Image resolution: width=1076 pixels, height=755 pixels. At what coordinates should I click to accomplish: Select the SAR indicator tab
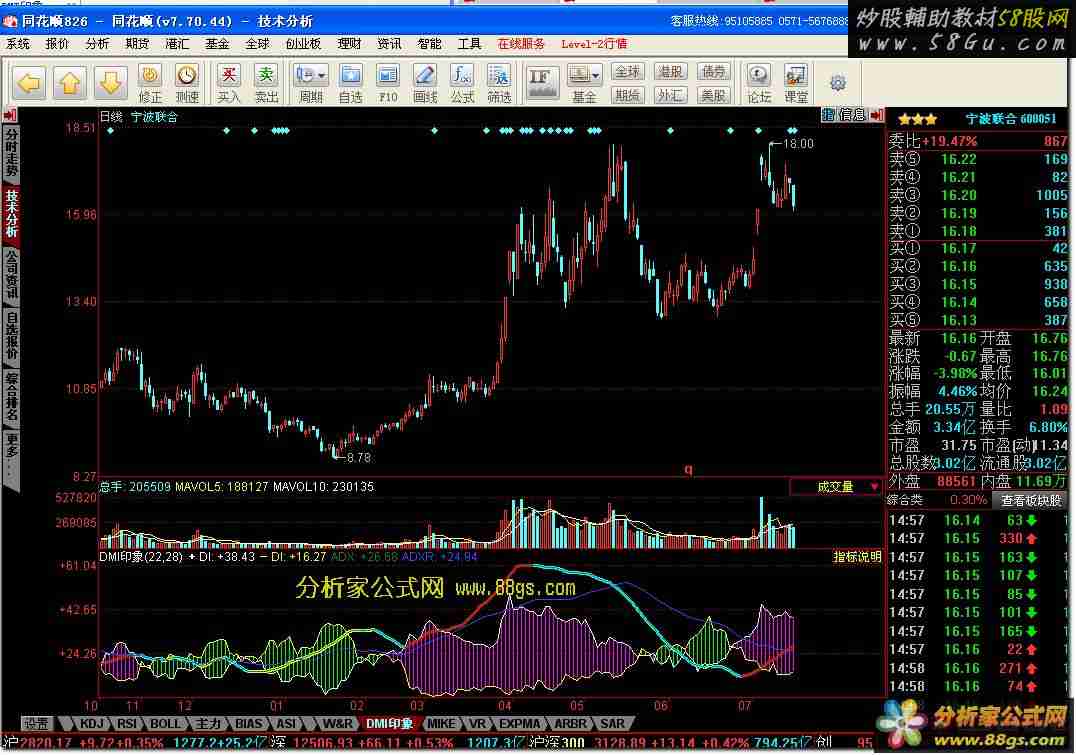[612, 723]
